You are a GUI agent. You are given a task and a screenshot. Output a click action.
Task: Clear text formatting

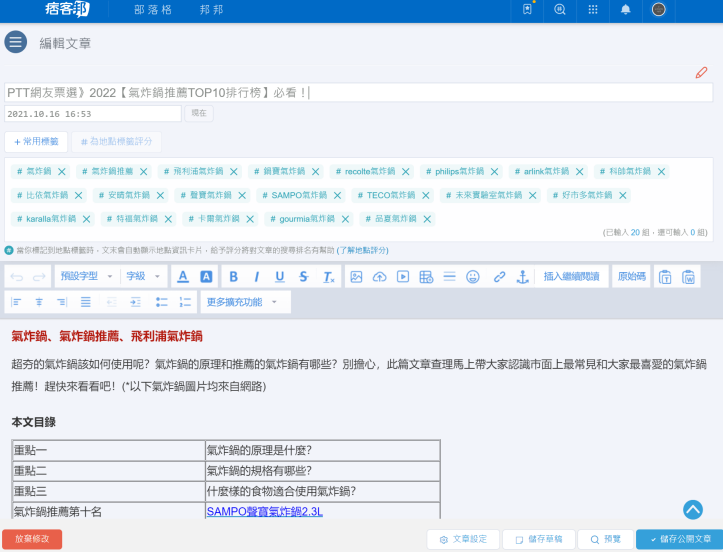click(x=328, y=277)
